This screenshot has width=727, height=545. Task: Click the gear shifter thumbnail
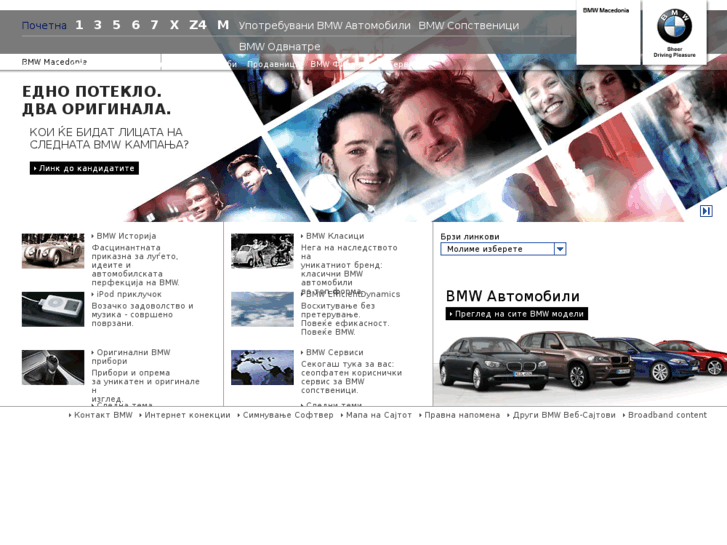53,367
